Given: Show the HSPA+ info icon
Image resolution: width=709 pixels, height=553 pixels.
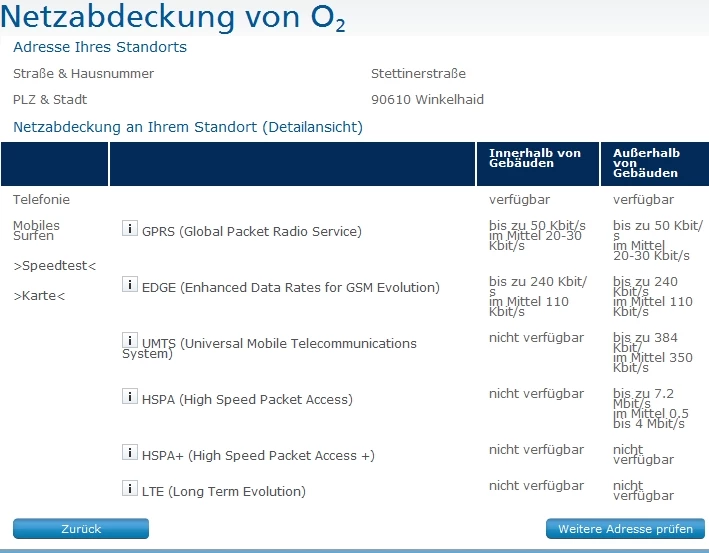Looking at the screenshot, I should pos(130,453).
